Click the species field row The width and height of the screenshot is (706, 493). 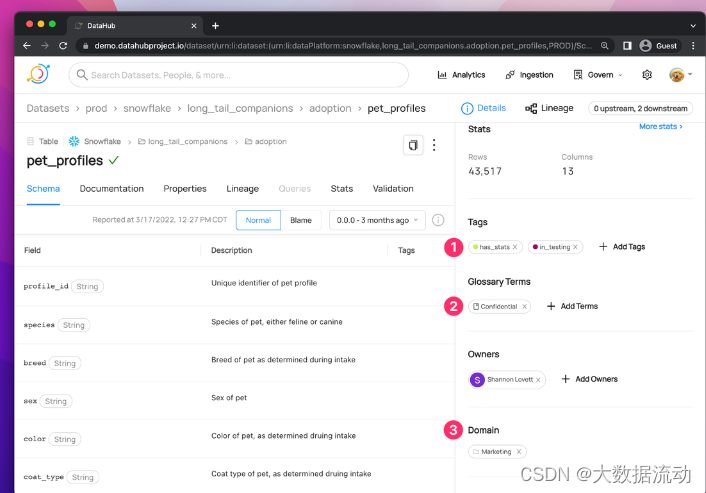(x=235, y=325)
